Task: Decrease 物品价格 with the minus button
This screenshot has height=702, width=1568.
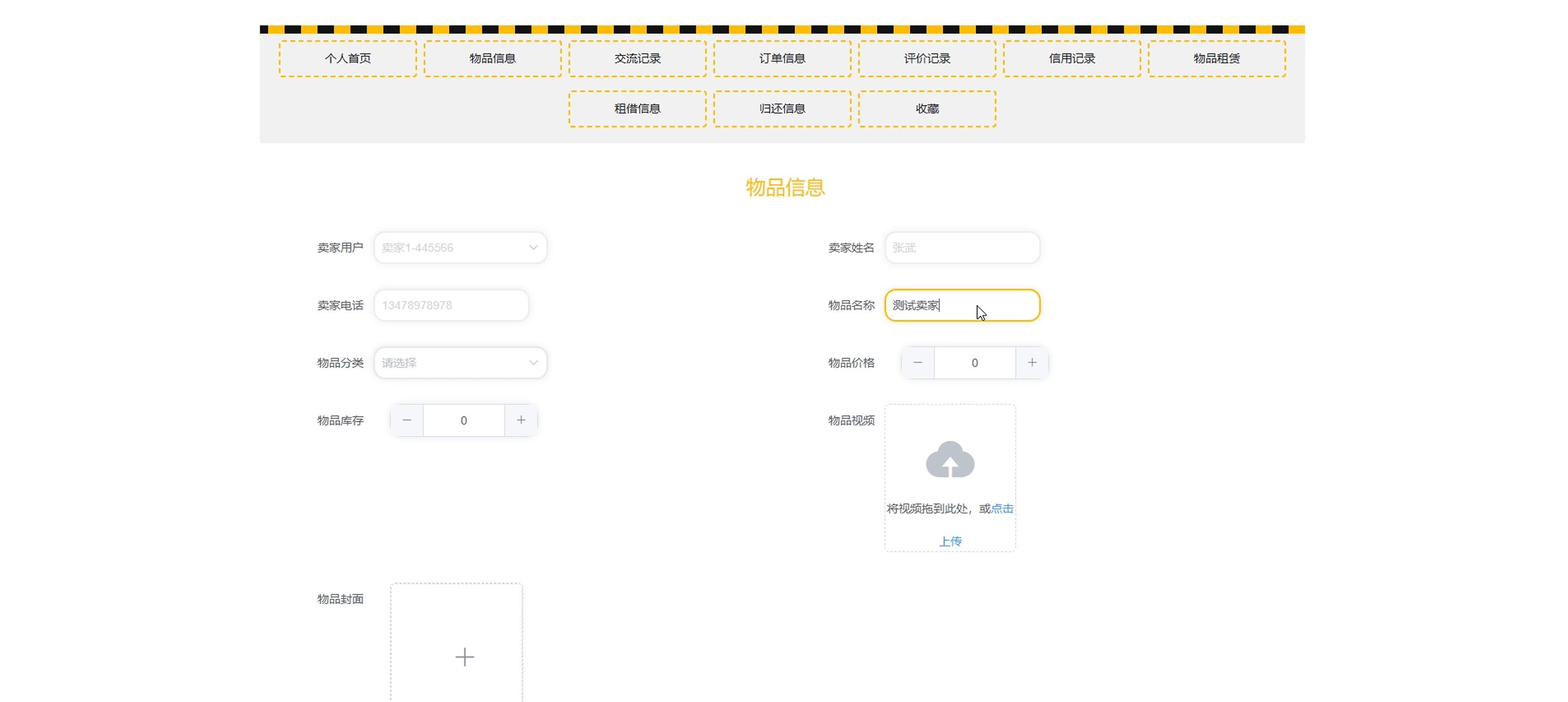Action: tap(917, 362)
